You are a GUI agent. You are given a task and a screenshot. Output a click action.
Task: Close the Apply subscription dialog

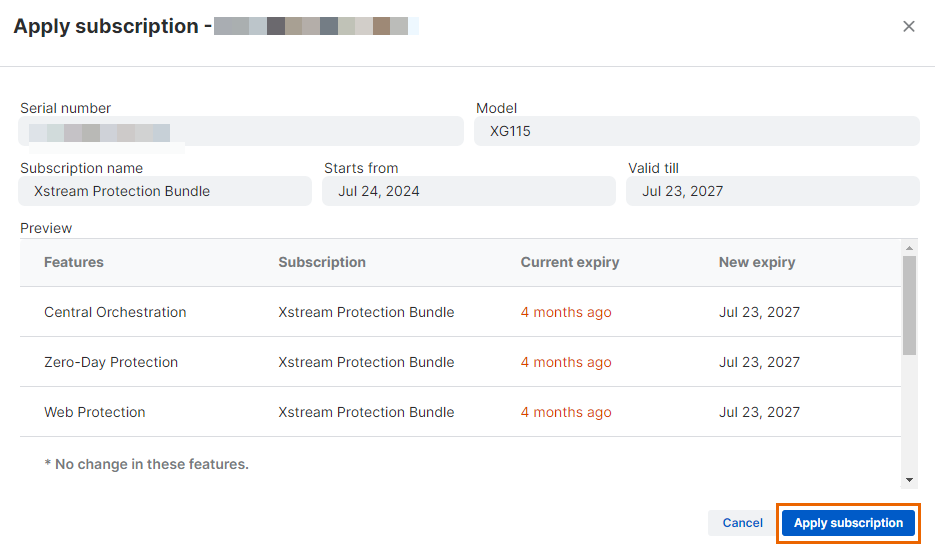(908, 27)
